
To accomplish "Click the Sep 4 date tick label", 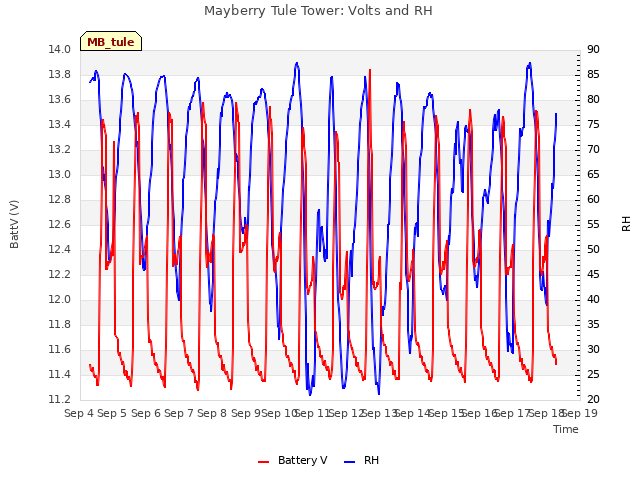I will tap(79, 413).
